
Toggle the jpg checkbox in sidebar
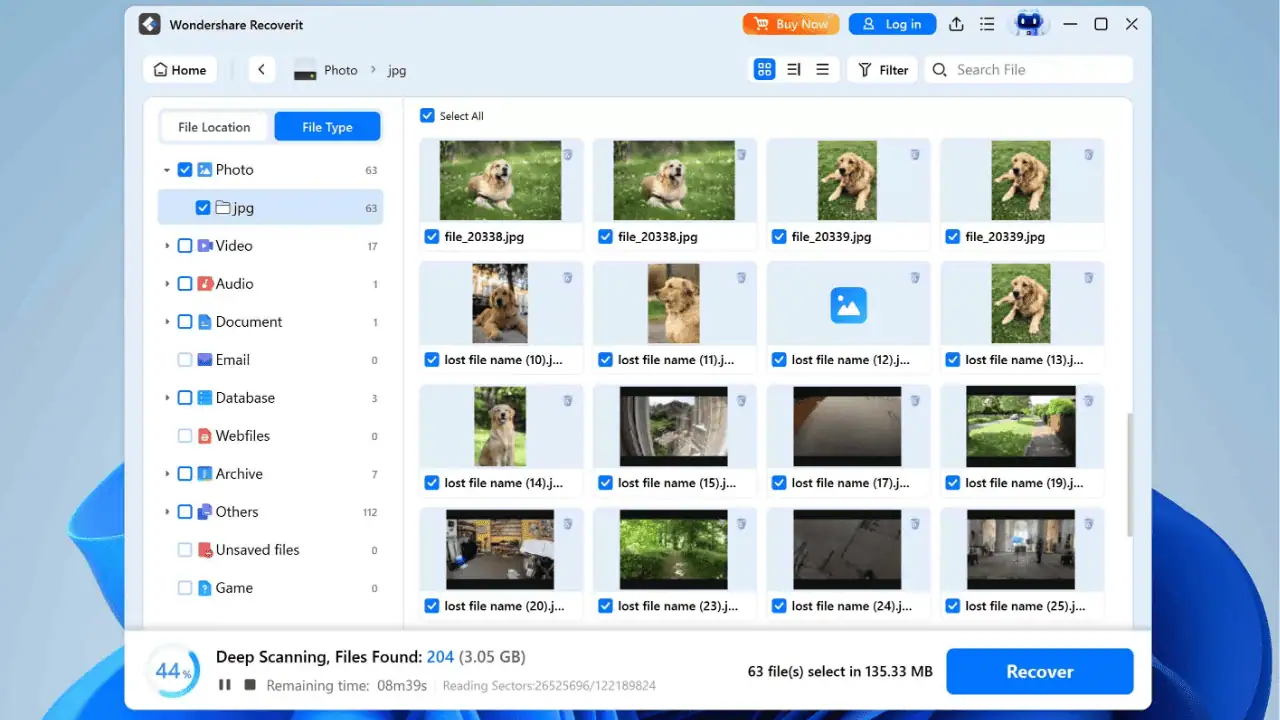click(x=203, y=208)
